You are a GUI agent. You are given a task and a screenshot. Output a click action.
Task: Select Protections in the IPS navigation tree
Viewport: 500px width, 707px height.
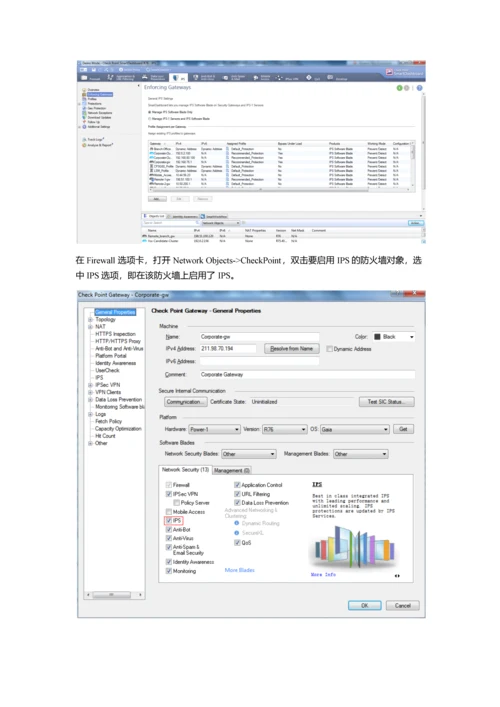(95, 104)
